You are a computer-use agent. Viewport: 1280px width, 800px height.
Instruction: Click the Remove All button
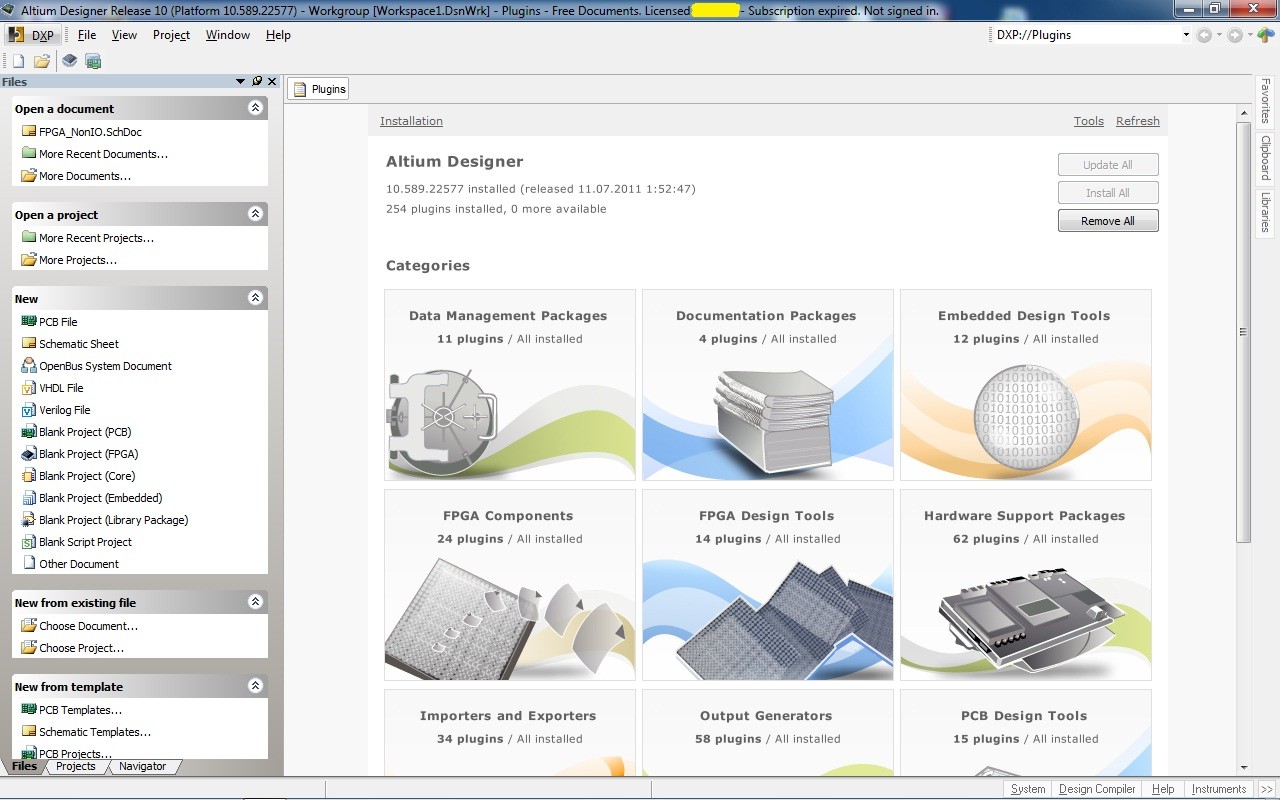1108,221
